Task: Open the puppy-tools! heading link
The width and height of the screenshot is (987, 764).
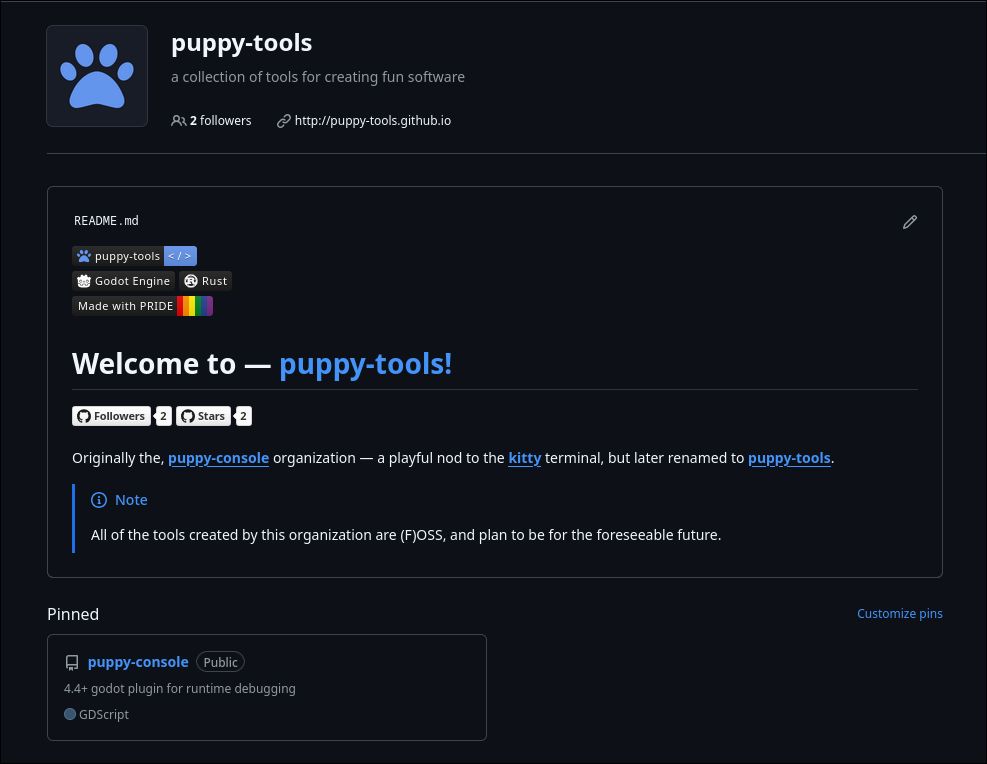Action: click(x=365, y=364)
